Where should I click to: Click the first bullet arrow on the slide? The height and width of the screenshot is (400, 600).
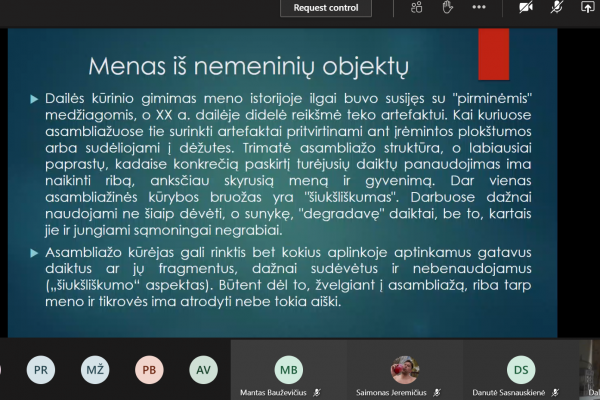pos(34,100)
